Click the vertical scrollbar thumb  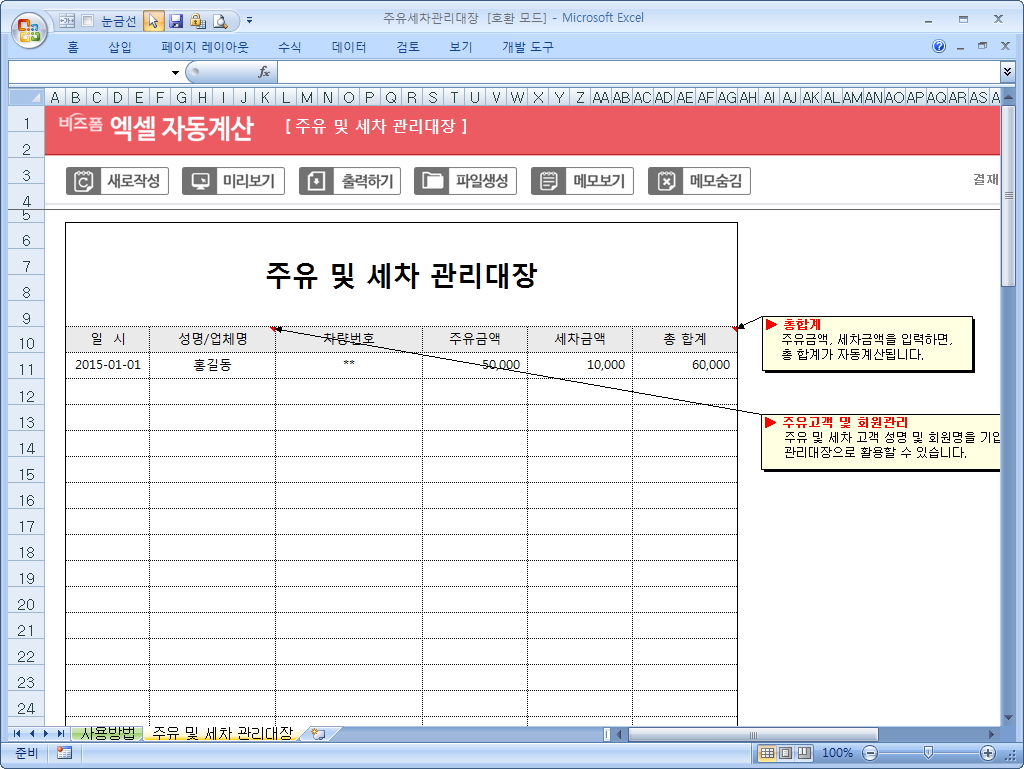(x=1008, y=196)
